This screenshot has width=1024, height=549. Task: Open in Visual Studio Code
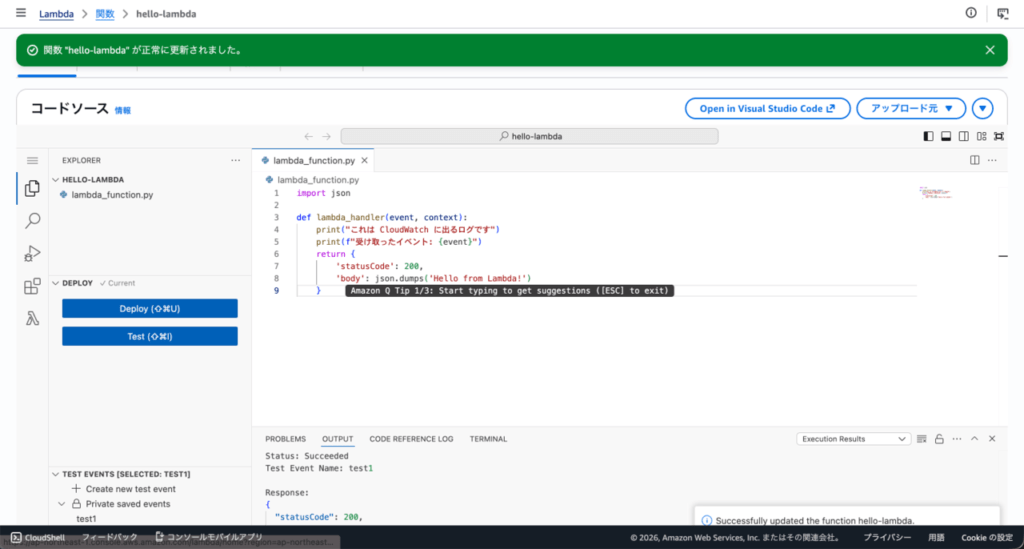point(767,108)
